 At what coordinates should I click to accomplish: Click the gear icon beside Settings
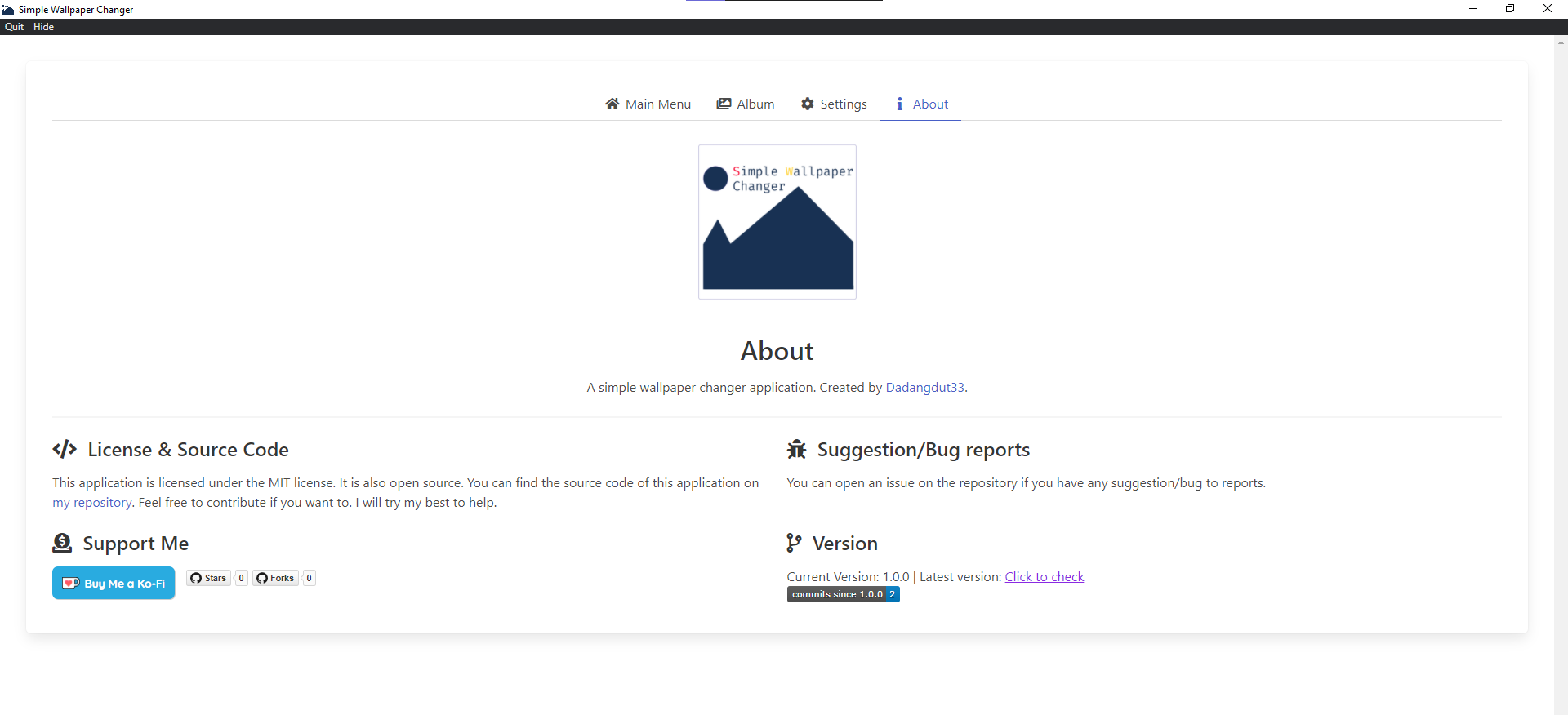(x=808, y=104)
